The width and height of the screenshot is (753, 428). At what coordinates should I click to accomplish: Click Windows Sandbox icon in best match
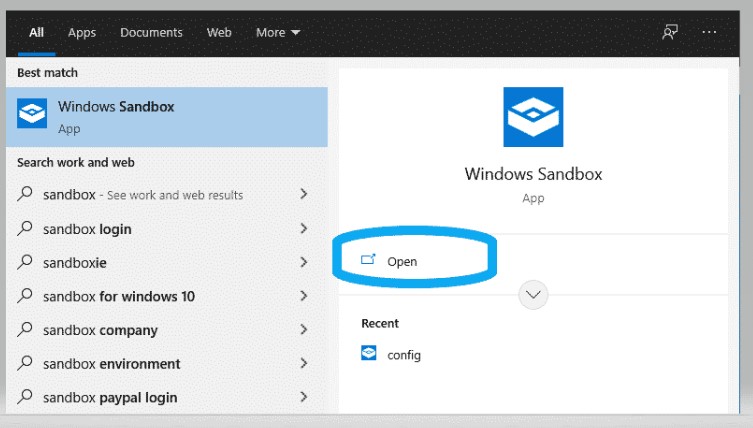coord(32,113)
